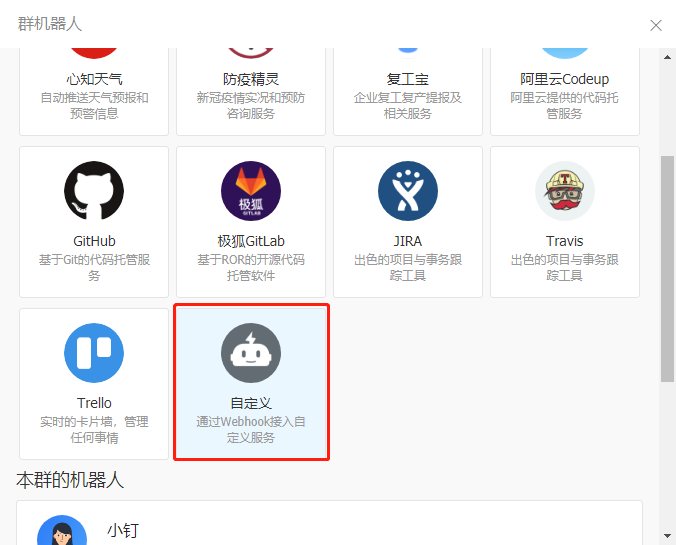
Task: Click the GitHub label text
Action: [x=94, y=241]
